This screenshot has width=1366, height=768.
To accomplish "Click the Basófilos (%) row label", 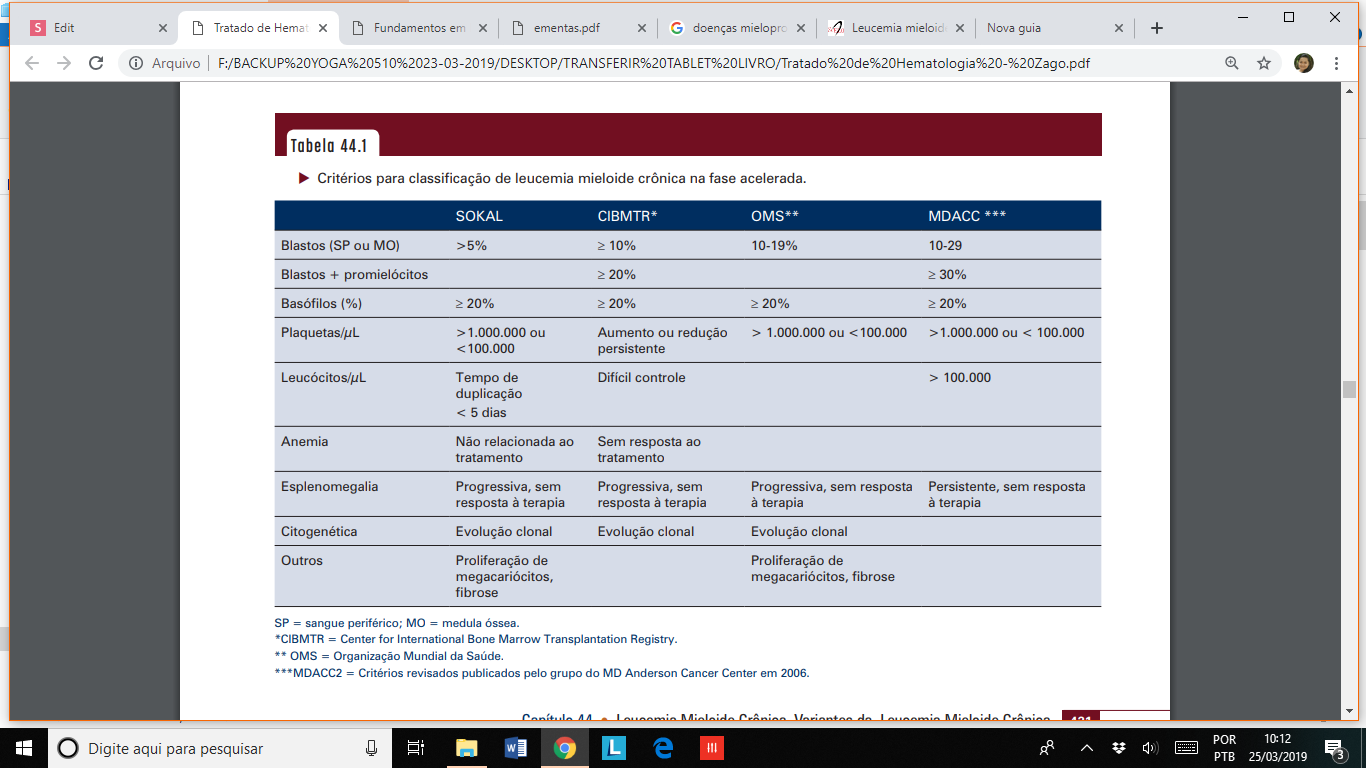I will tap(322, 303).
